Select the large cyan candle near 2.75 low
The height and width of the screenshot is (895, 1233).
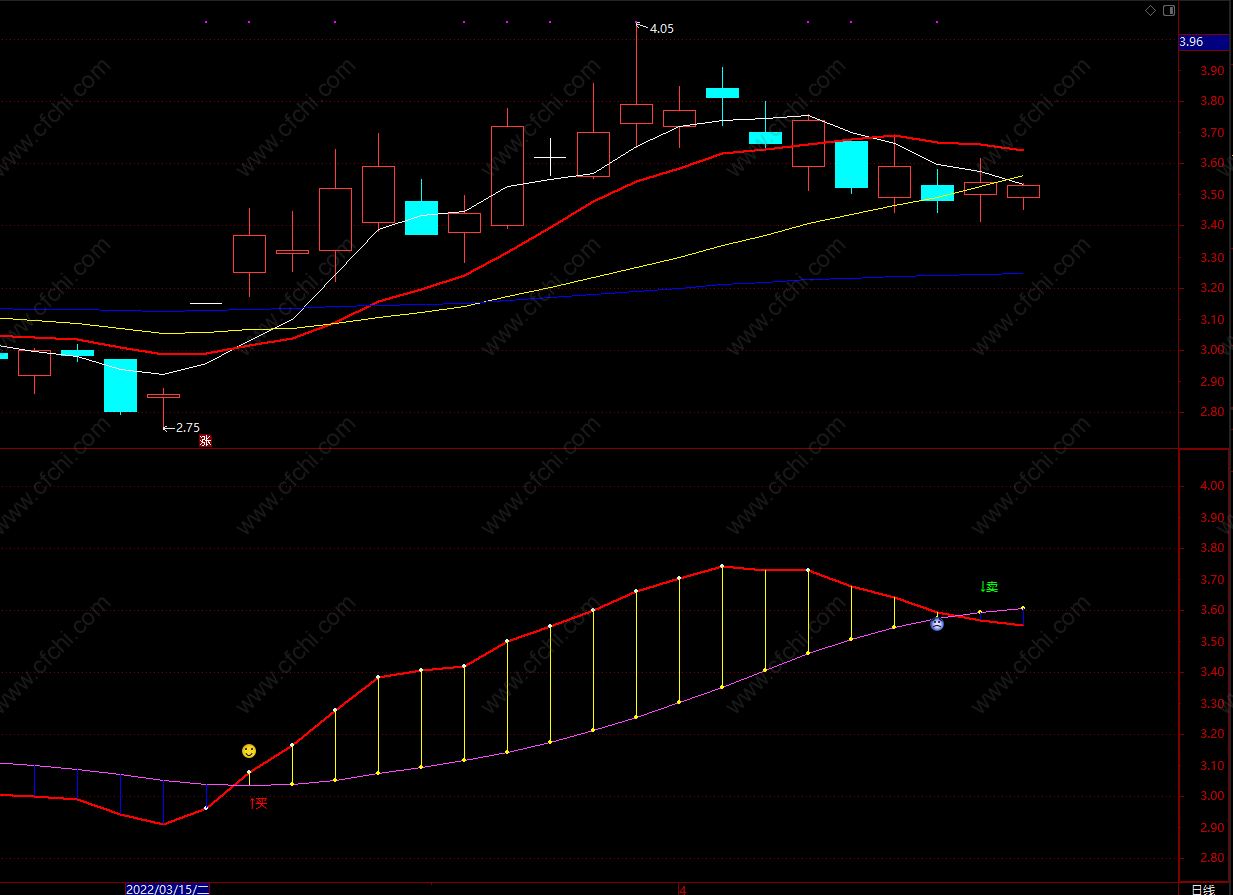[x=120, y=385]
